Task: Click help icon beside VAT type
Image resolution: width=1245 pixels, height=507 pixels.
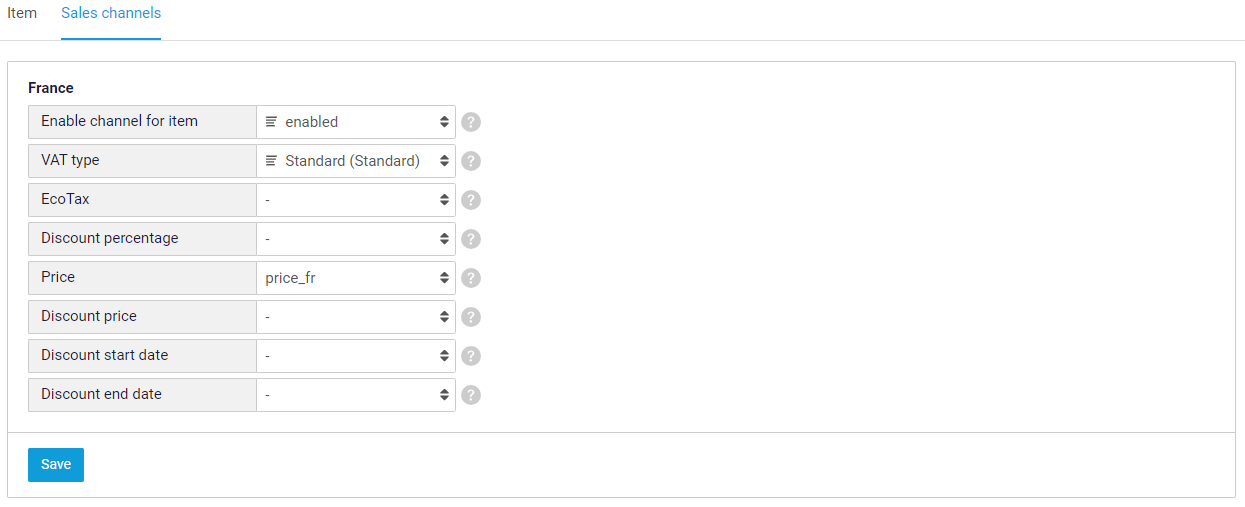Action: [x=471, y=161]
